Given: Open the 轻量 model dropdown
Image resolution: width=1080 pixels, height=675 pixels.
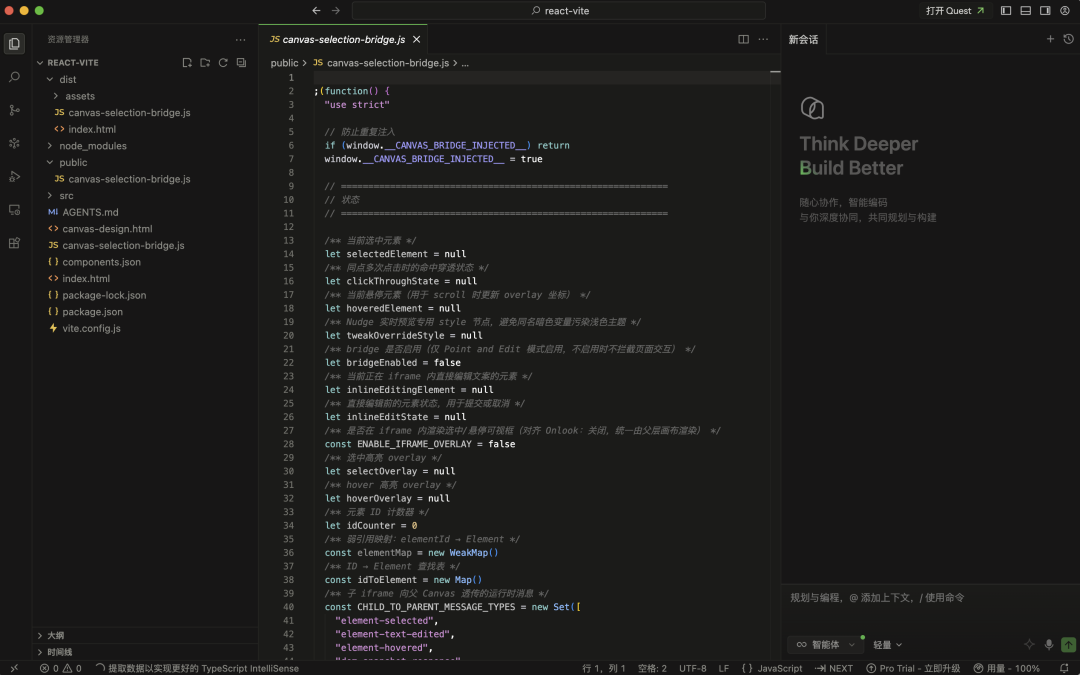Looking at the screenshot, I should [887, 645].
